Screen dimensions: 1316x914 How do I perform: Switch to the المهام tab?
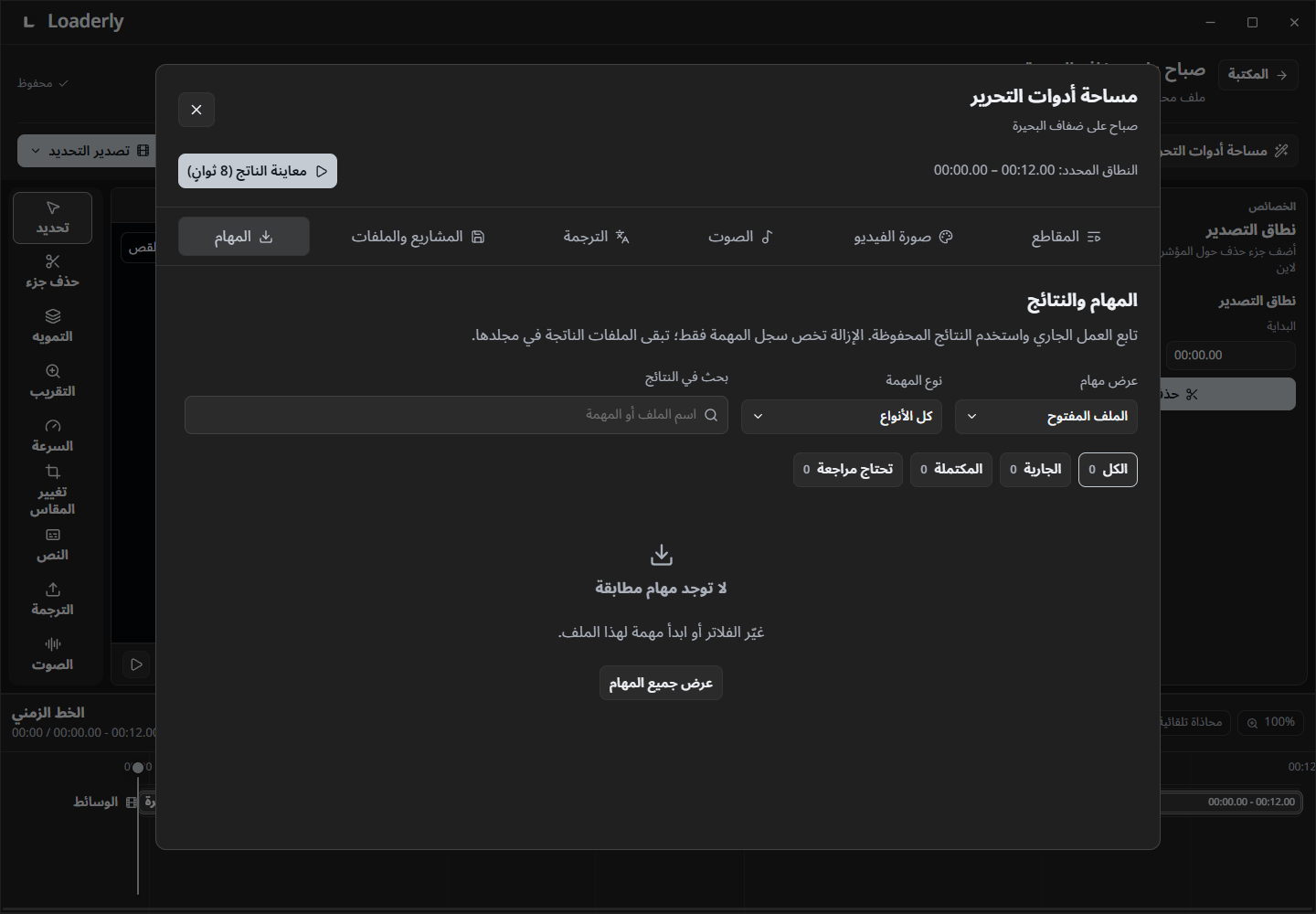point(244,237)
